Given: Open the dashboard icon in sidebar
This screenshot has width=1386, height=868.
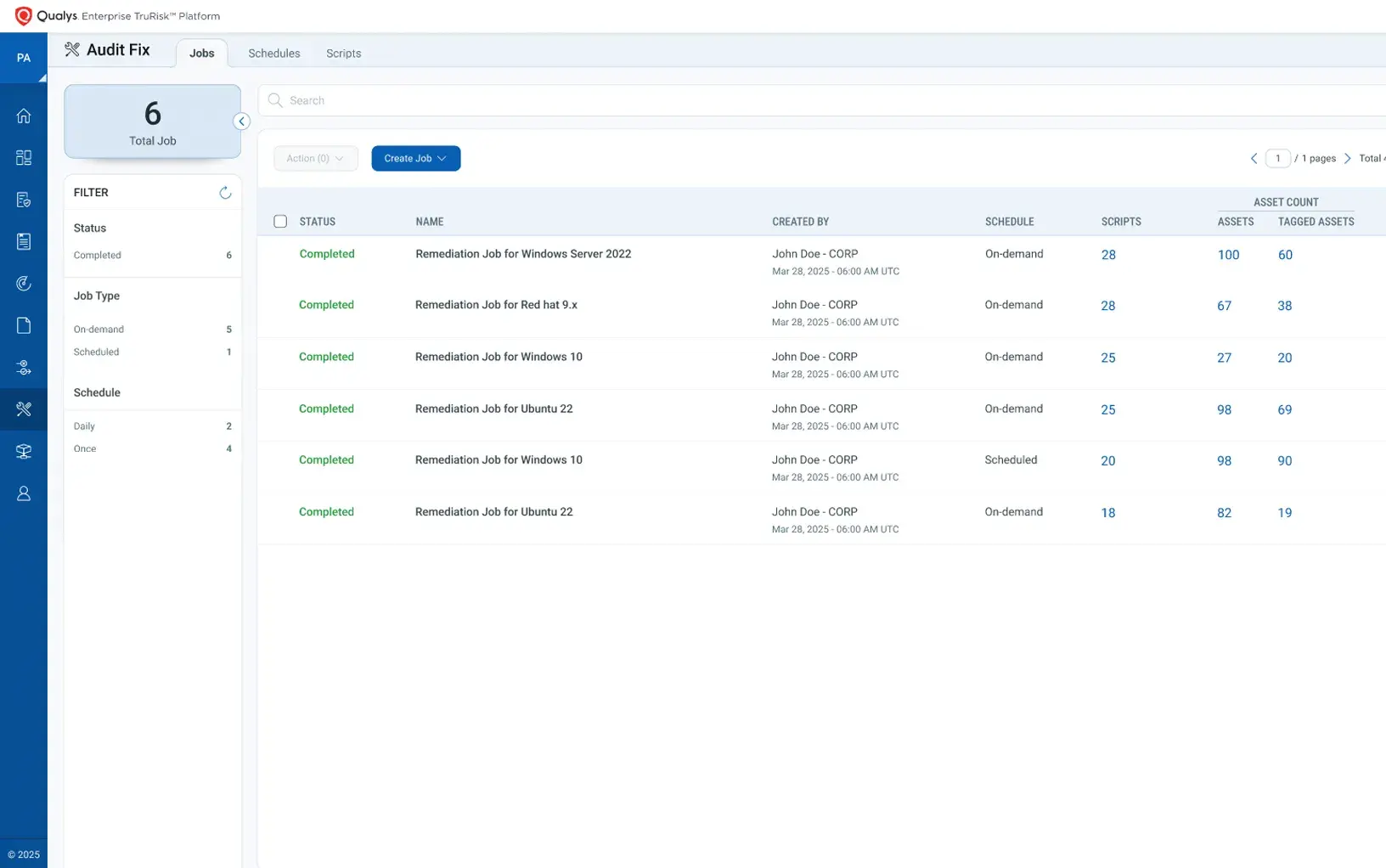Looking at the screenshot, I should (24, 158).
